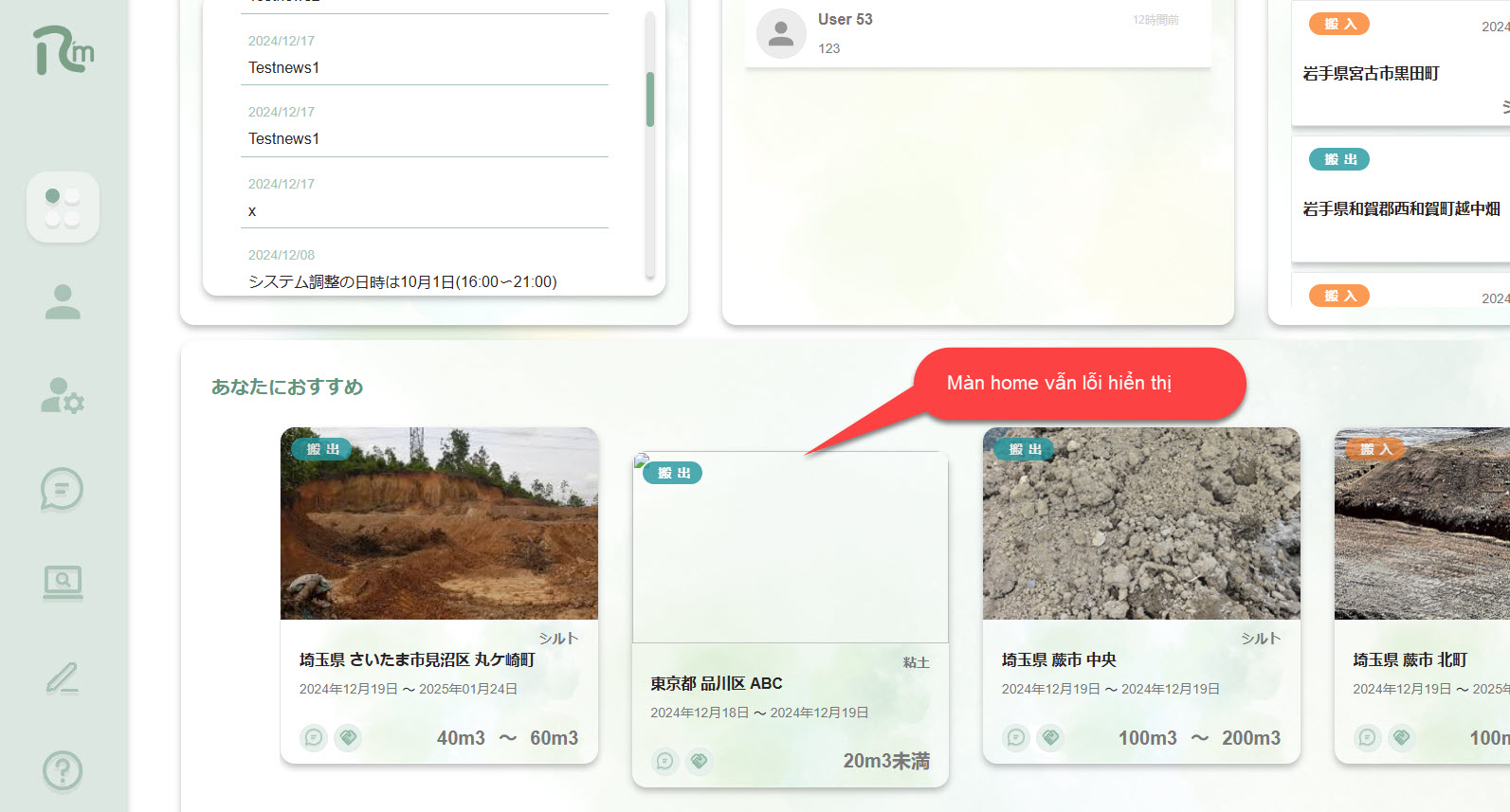
Task: Click tag icon on 蕨市 北町 card
Action: 1401,737
